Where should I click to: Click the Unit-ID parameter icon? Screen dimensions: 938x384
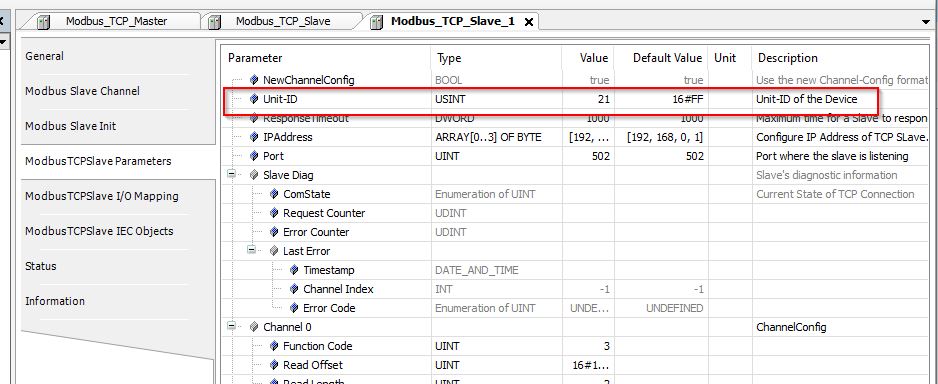click(x=254, y=99)
